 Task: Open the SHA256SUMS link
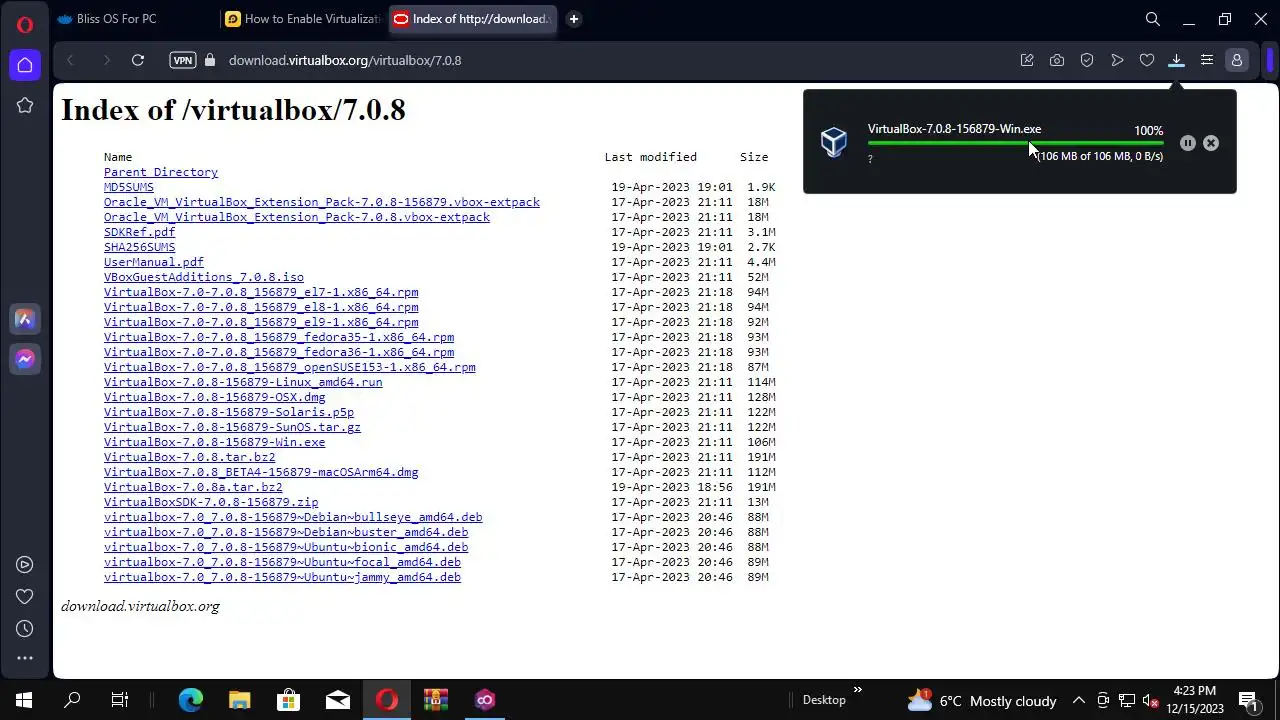139,247
